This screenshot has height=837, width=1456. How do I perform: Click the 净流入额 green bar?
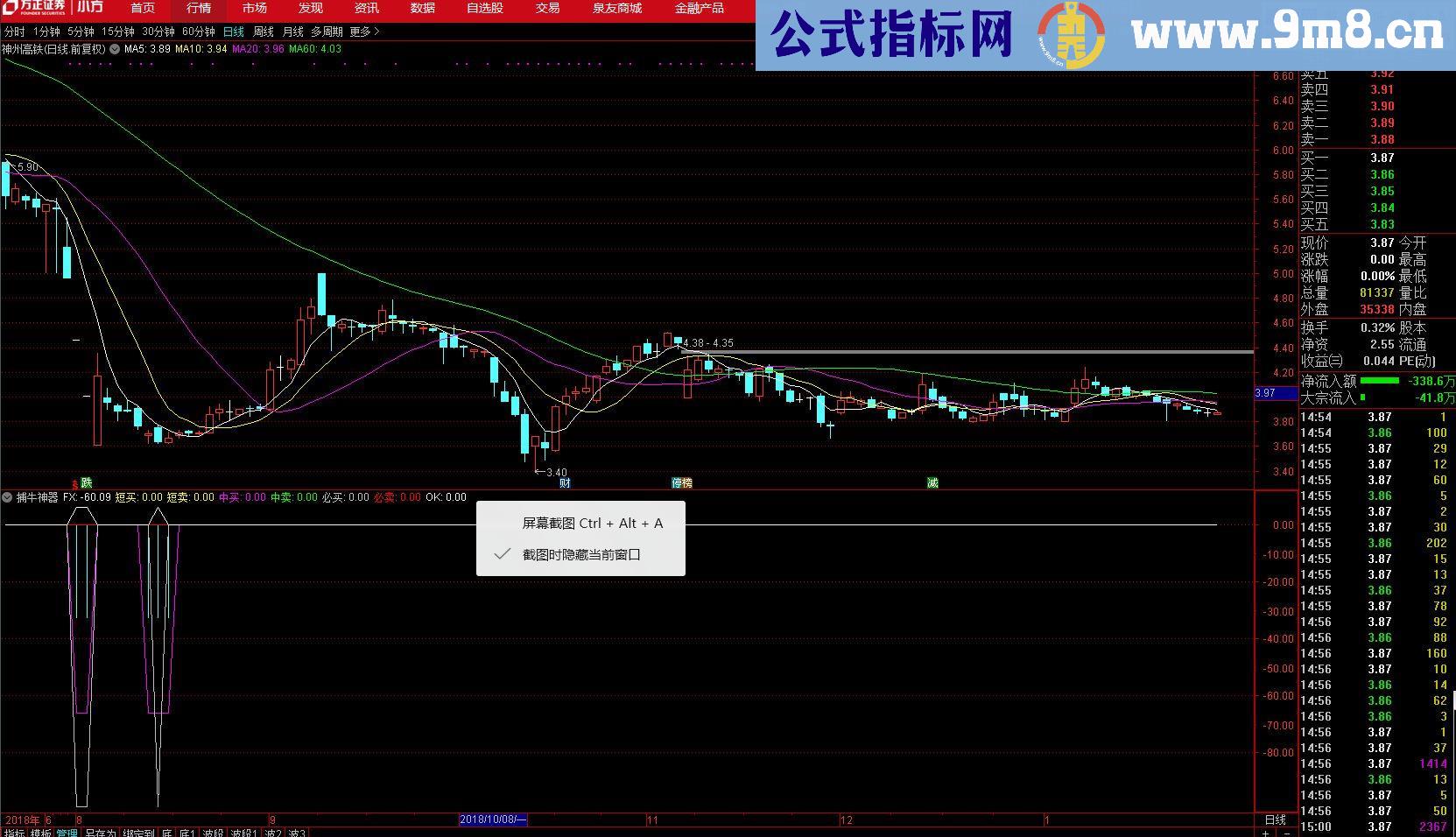pos(1380,381)
